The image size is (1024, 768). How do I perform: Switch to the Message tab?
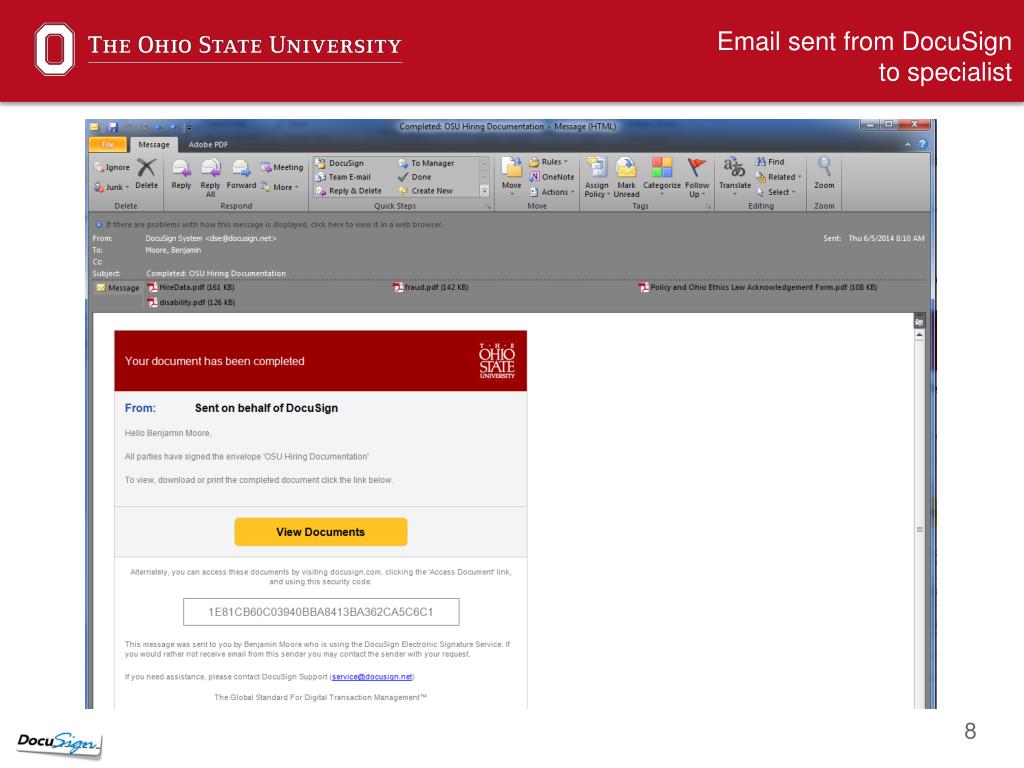153,144
